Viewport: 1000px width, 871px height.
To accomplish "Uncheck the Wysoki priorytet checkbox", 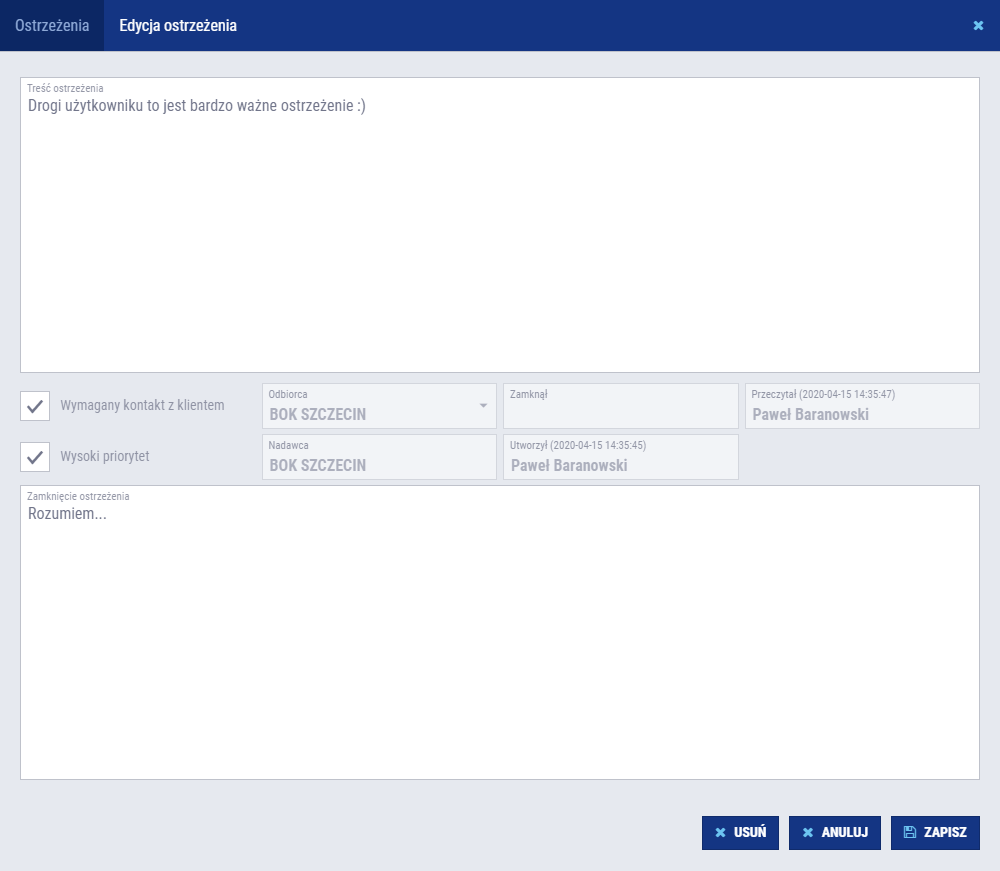I will click(35, 457).
